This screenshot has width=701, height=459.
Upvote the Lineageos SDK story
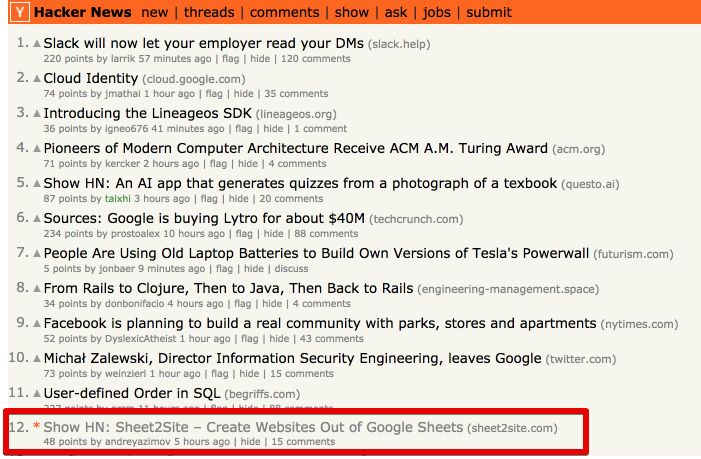(37, 114)
